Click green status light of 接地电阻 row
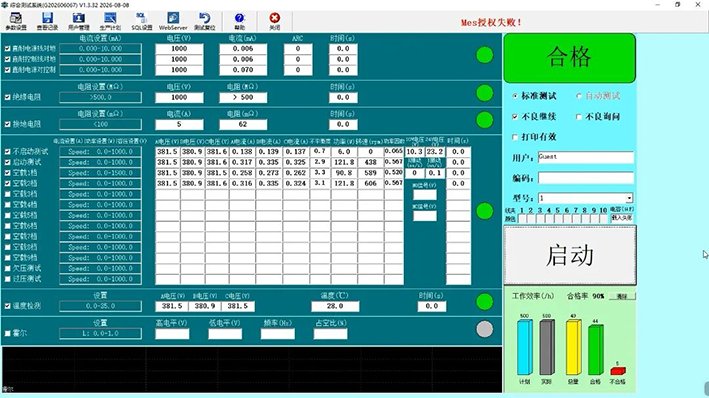Image resolution: width=709 pixels, height=398 pixels. (485, 120)
